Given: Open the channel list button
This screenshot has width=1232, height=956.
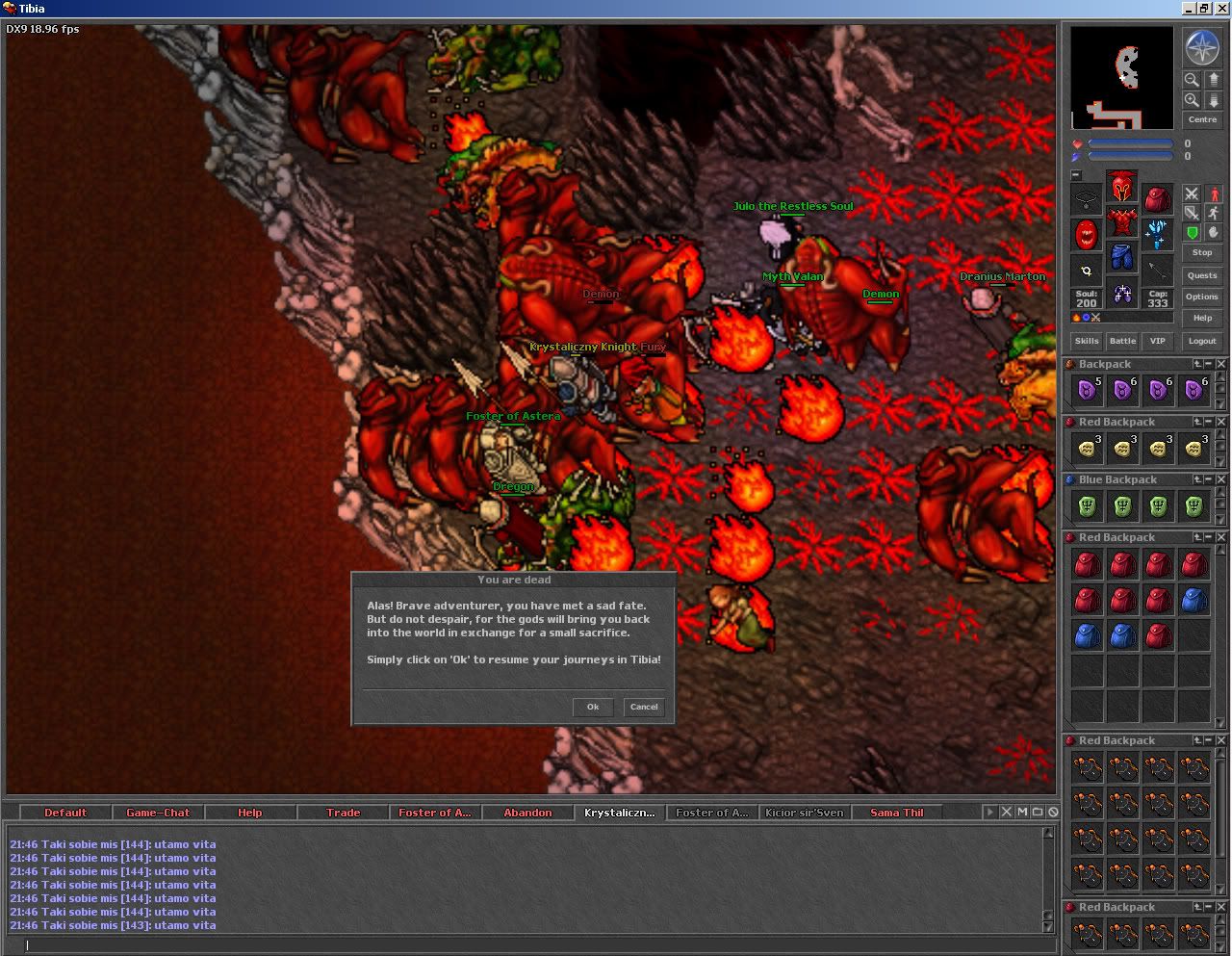Looking at the screenshot, I should [1038, 812].
